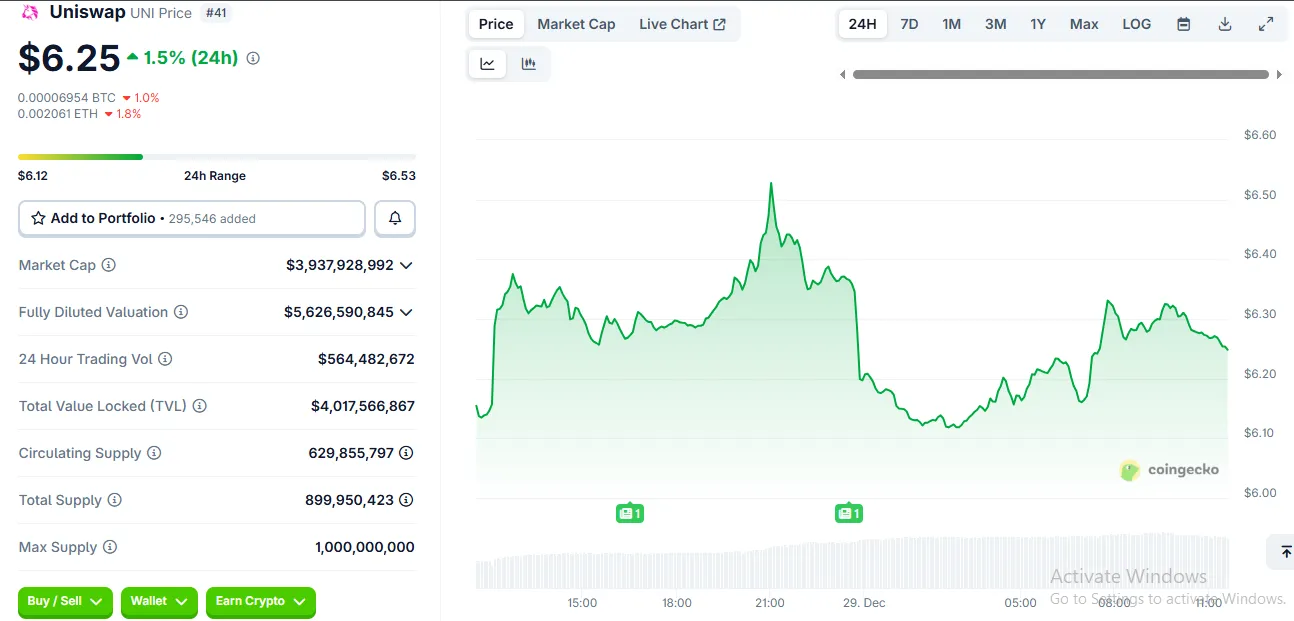The width and height of the screenshot is (1294, 621).
Task: Open the Buy / Sell dropdown
Action: coord(64,602)
